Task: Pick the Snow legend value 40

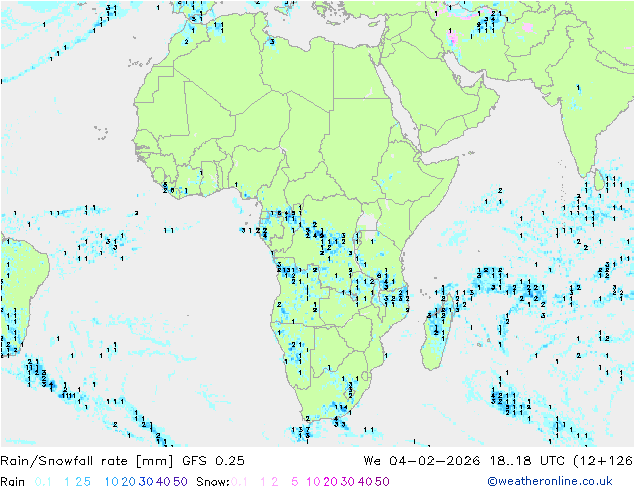Action: click(x=365, y=482)
